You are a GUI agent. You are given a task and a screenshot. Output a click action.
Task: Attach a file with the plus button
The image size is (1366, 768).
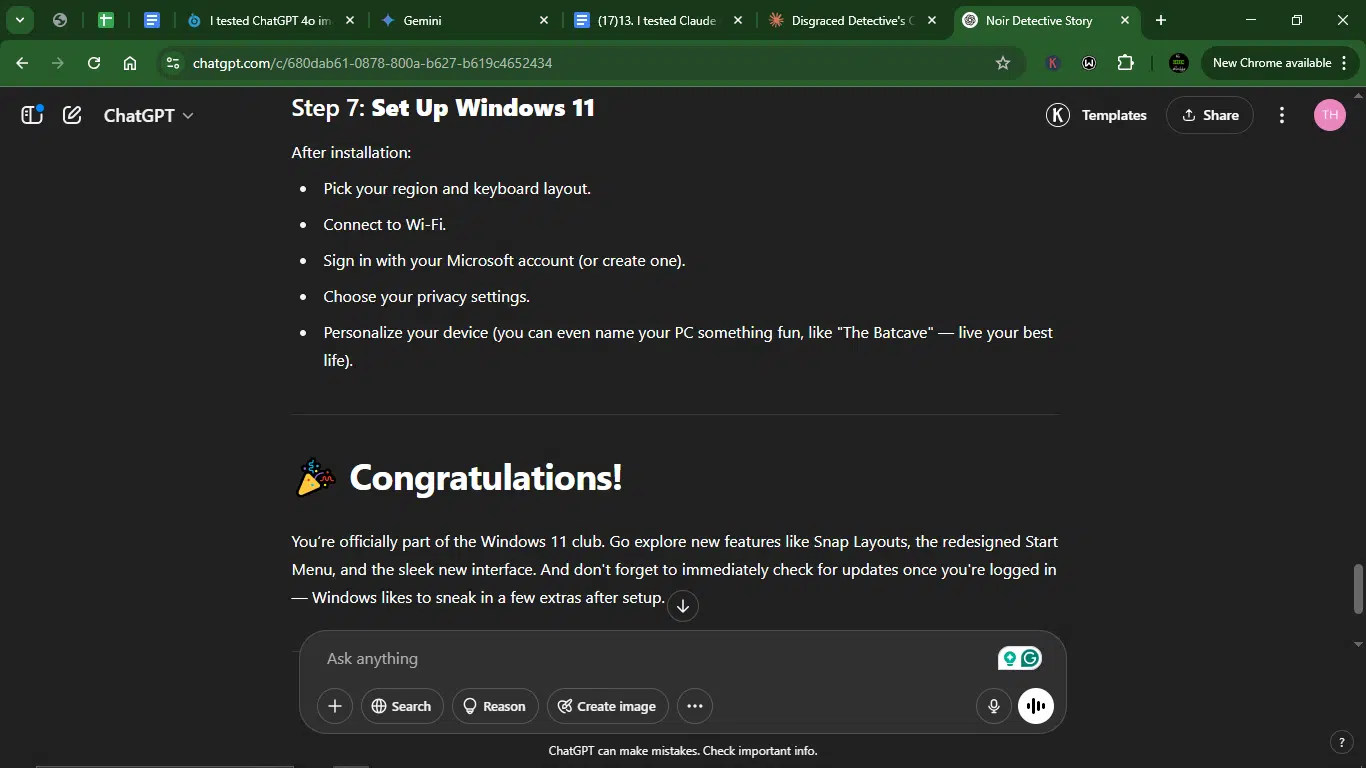point(335,706)
